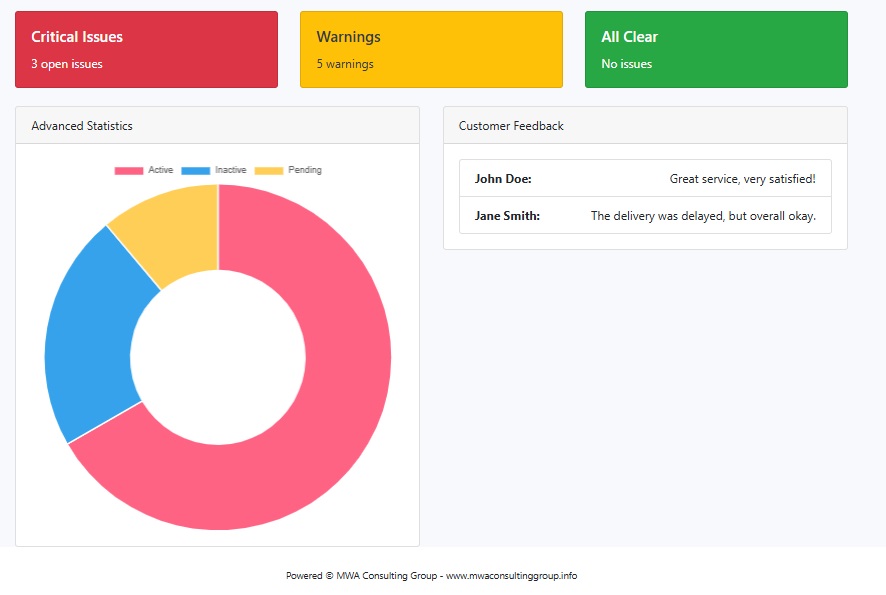Toggle the Pending legend color box
This screenshot has height=595, width=886.
tap(269, 171)
